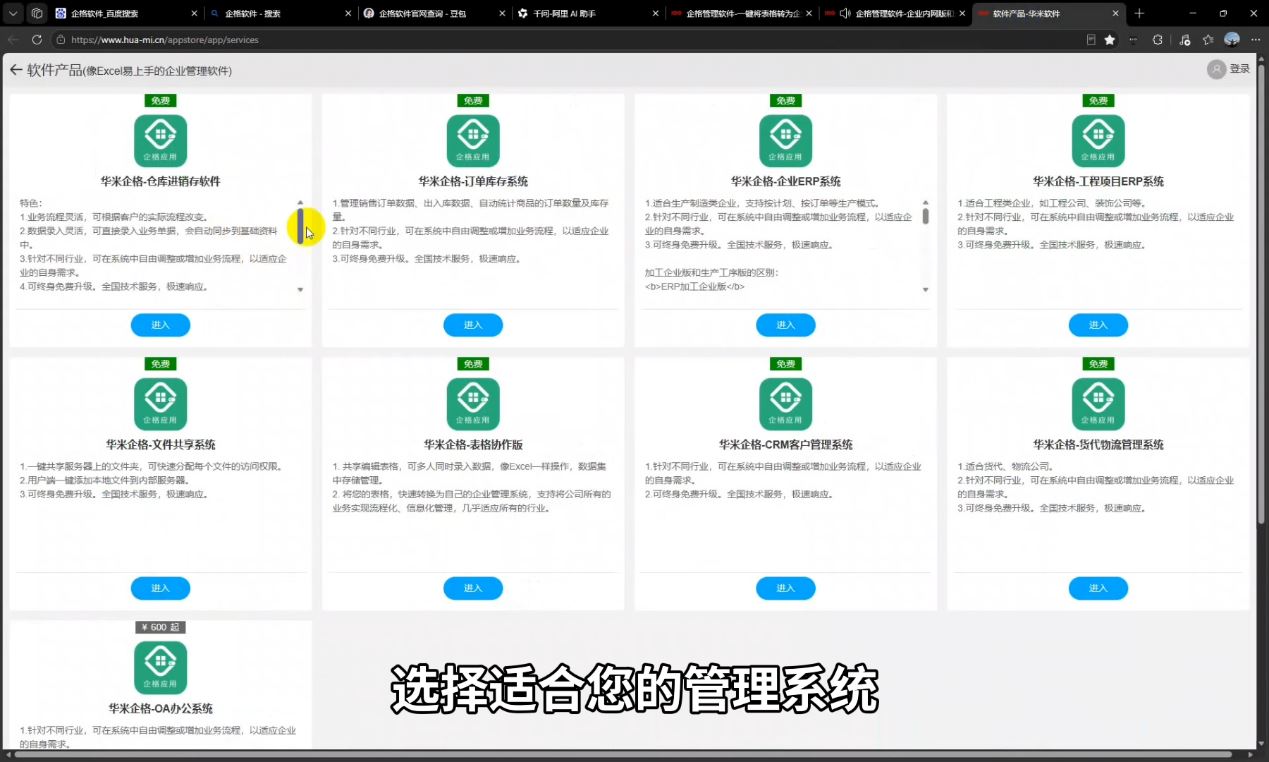Click the 免费 badge on 货代物流管理系统 card
The height and width of the screenshot is (762, 1269).
[1098, 364]
